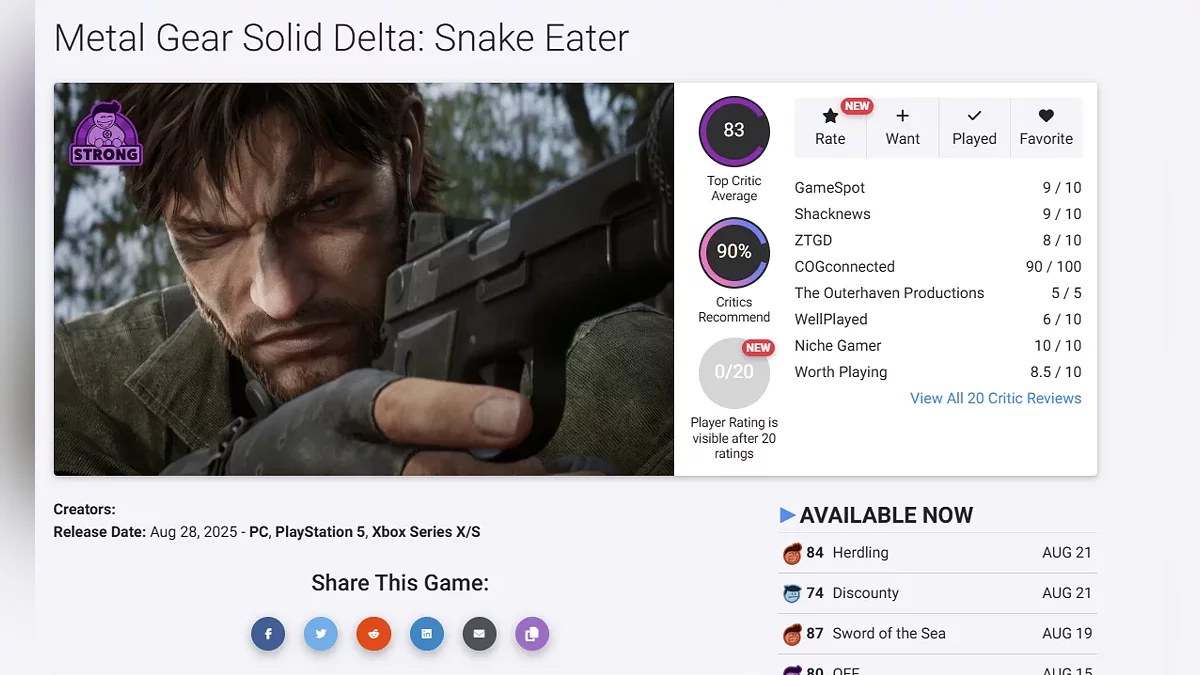Screen dimensions: 1200x675
Task: Share game via Facebook icon
Action: click(x=268, y=634)
